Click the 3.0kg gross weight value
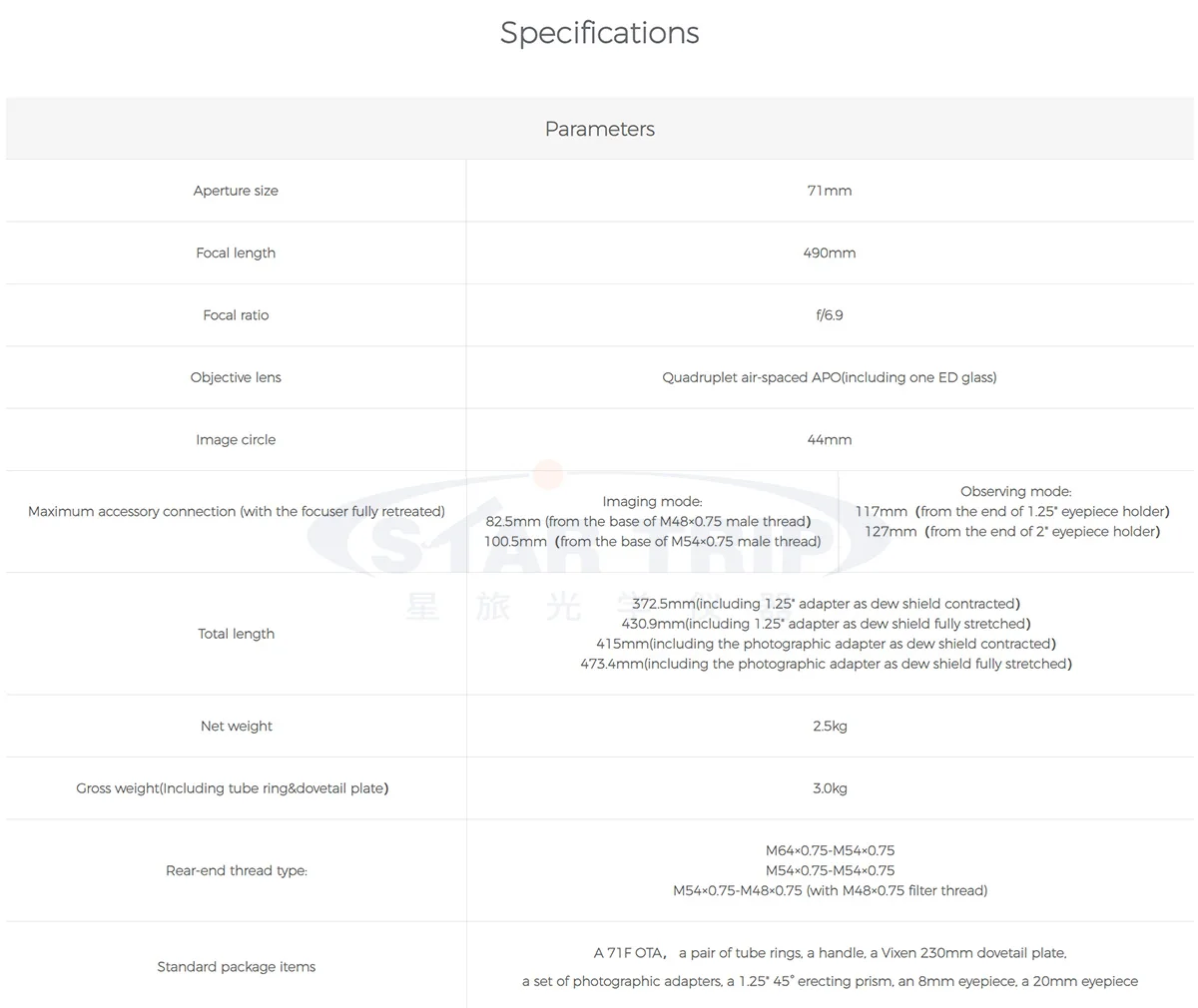The height and width of the screenshot is (1008, 1198). pos(829,788)
